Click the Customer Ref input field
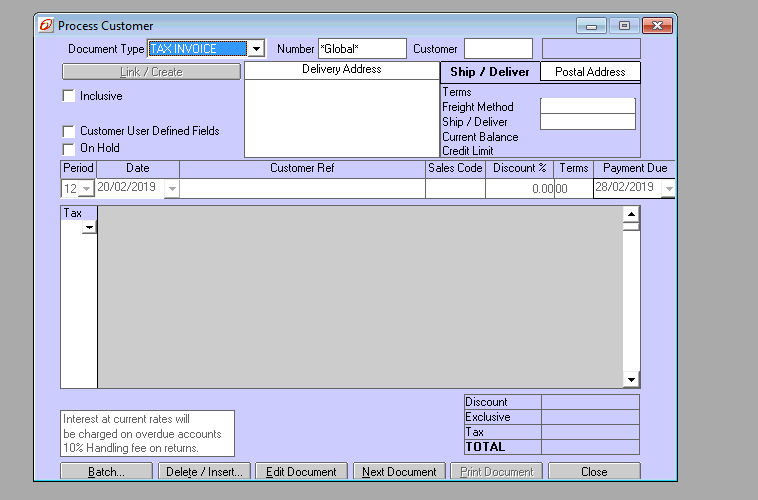758x500 pixels. (302, 188)
